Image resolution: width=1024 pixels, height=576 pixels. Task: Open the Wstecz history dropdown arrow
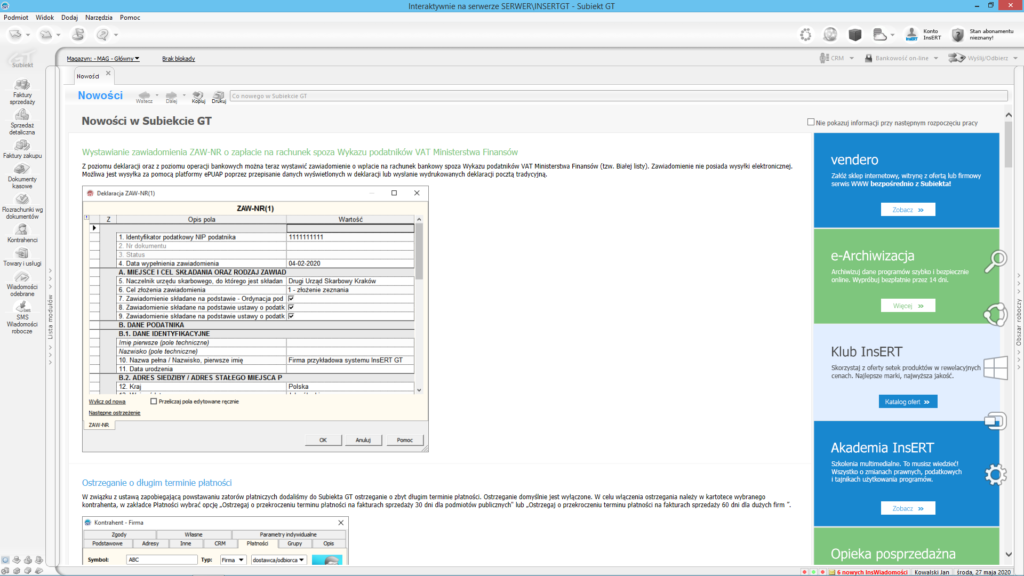pyautogui.click(x=157, y=95)
